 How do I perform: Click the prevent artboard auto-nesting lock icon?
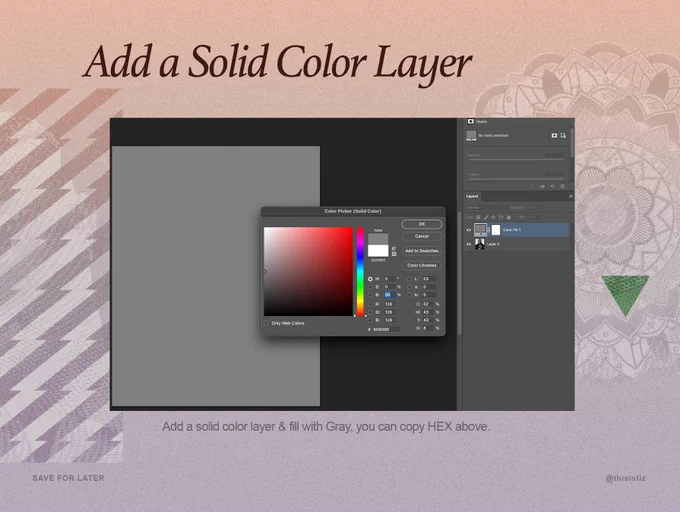click(501, 217)
